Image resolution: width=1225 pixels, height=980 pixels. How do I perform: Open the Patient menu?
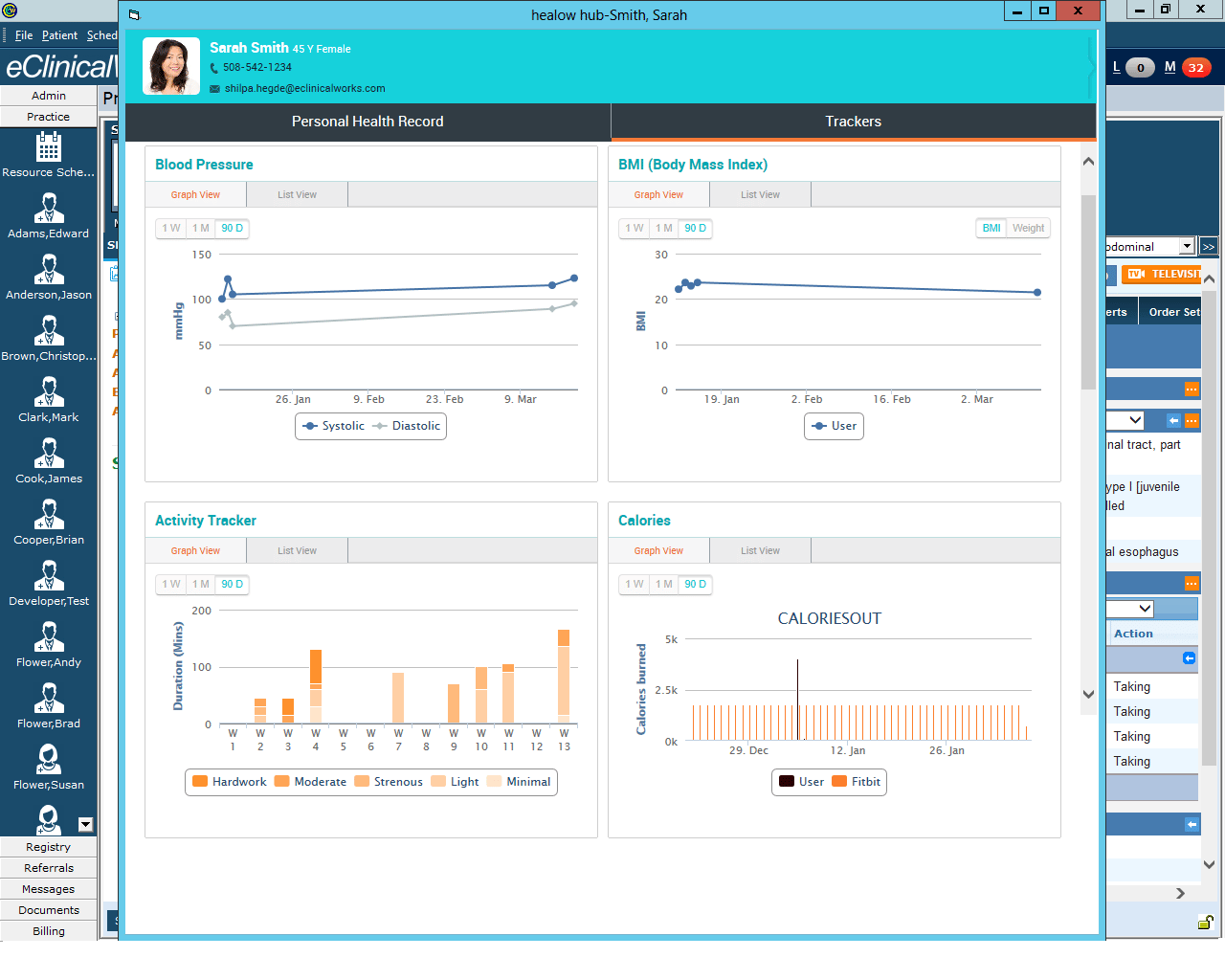click(x=59, y=35)
